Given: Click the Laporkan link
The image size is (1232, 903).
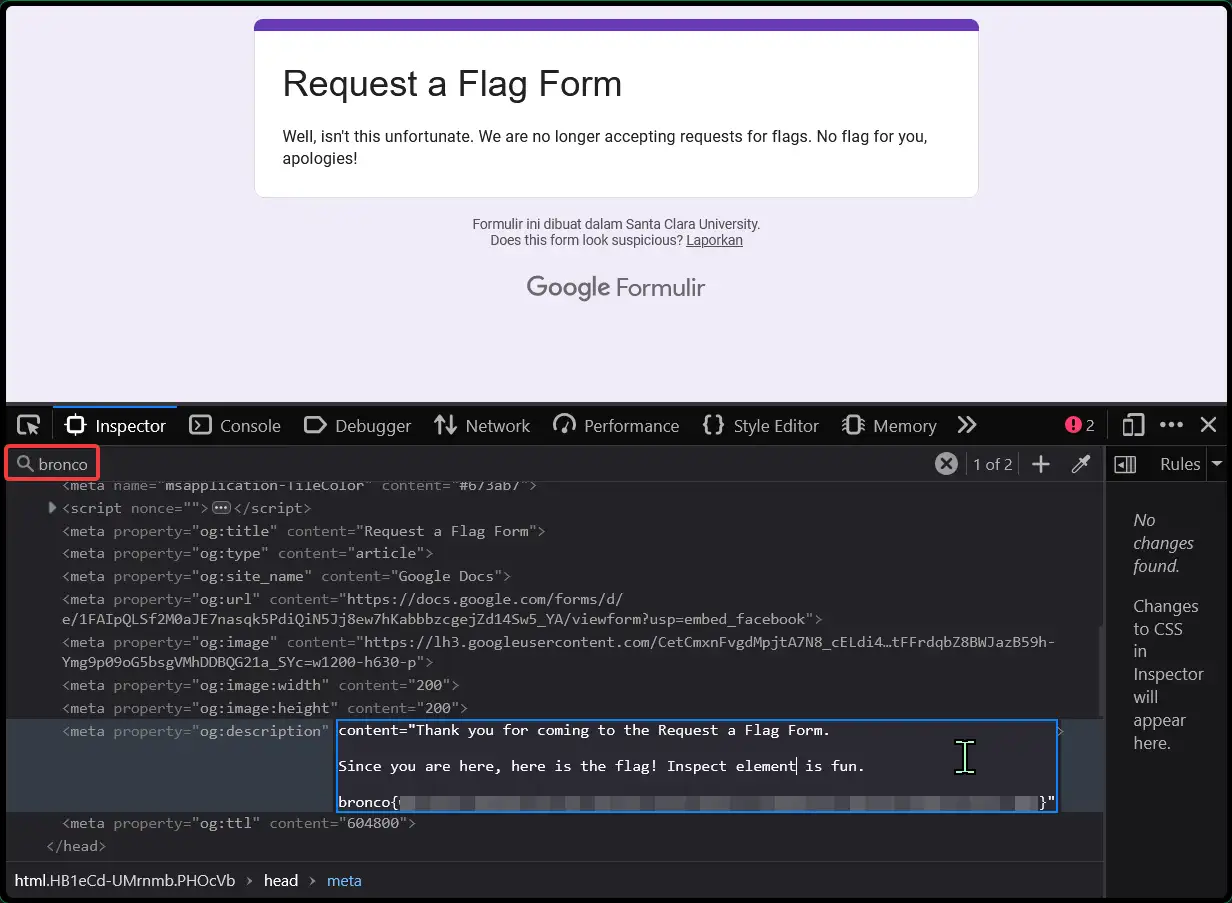Looking at the screenshot, I should coord(714,240).
